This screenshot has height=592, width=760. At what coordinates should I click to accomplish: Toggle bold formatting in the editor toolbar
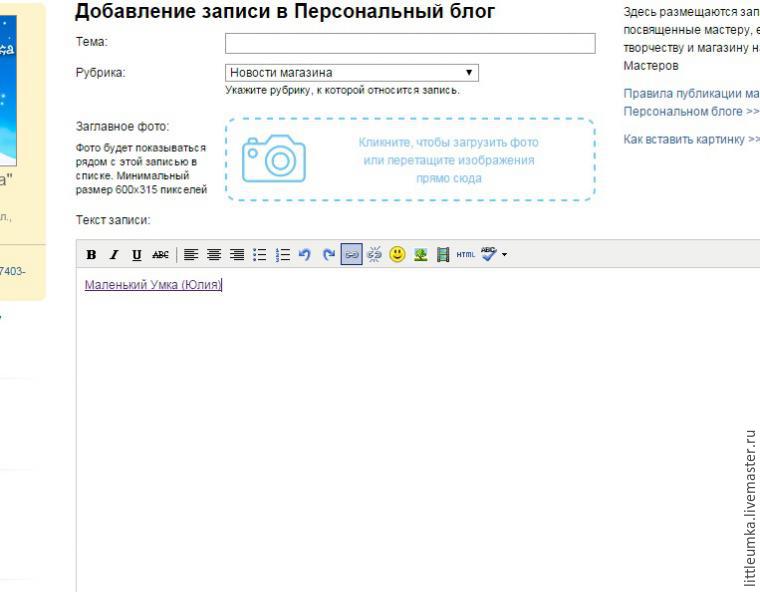tap(91, 255)
